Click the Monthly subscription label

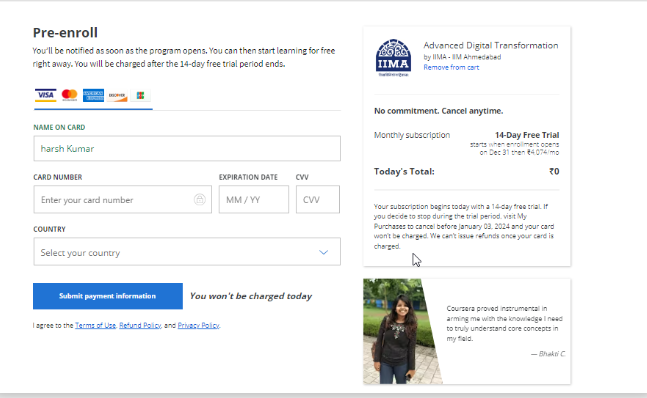tap(412, 135)
